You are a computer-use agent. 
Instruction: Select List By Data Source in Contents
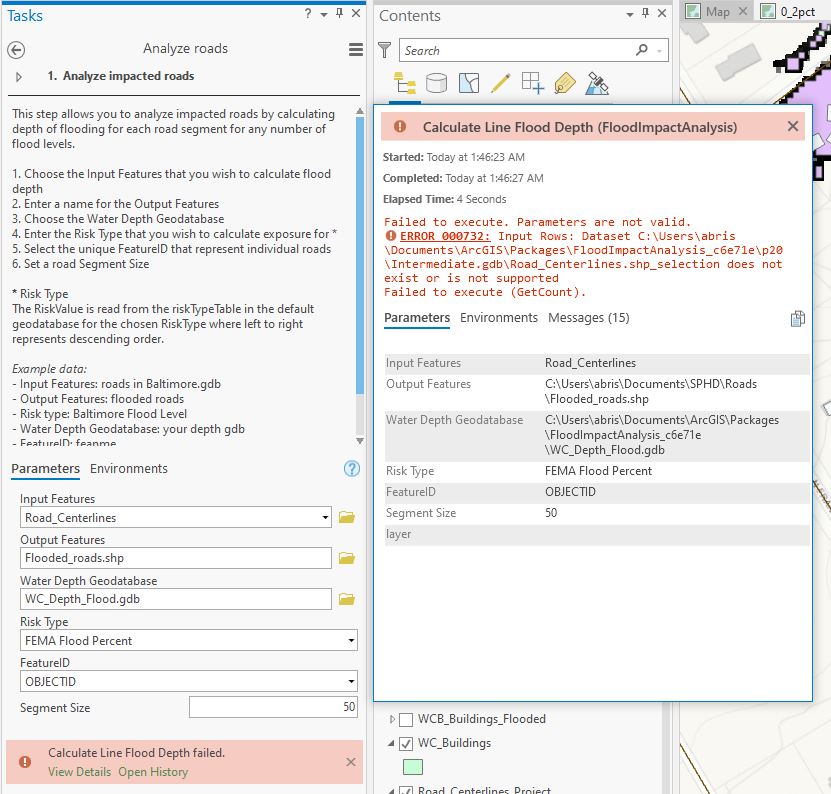tap(436, 83)
